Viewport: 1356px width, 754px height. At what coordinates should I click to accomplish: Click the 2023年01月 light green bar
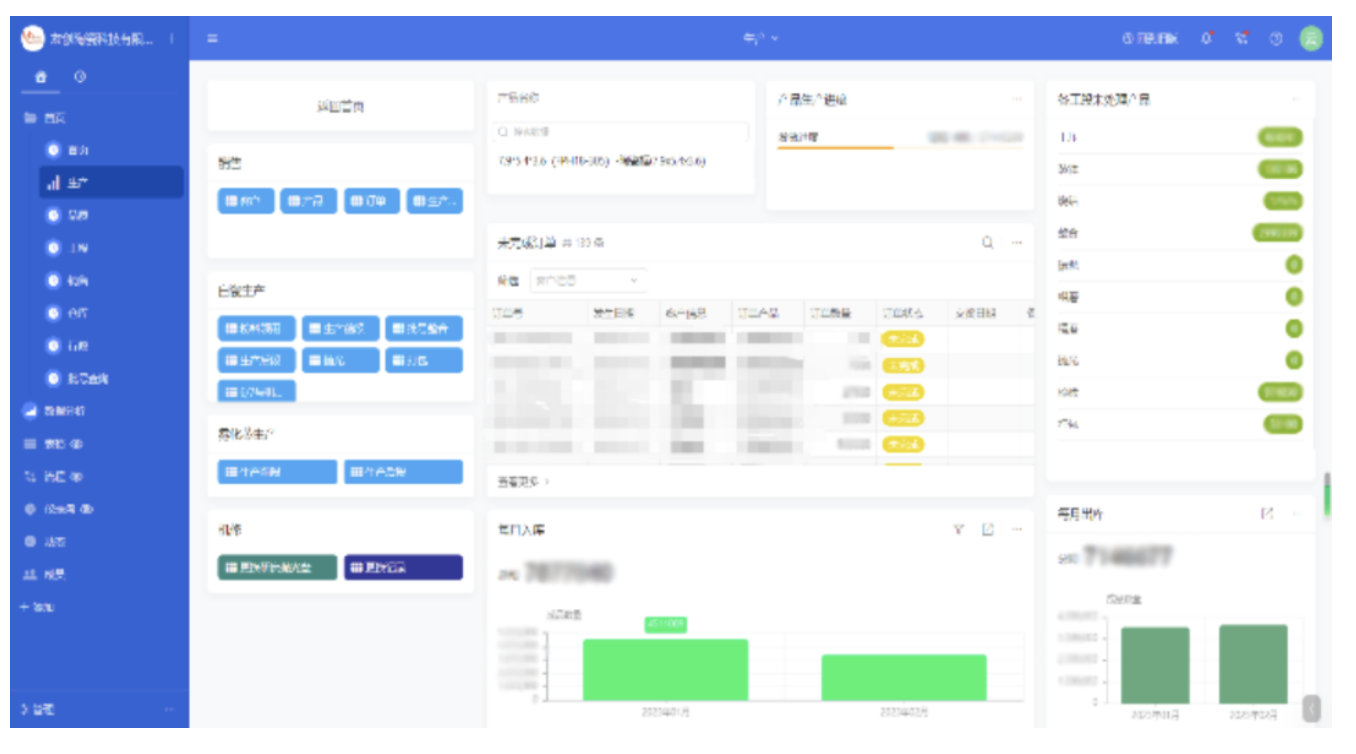[x=665, y=669]
